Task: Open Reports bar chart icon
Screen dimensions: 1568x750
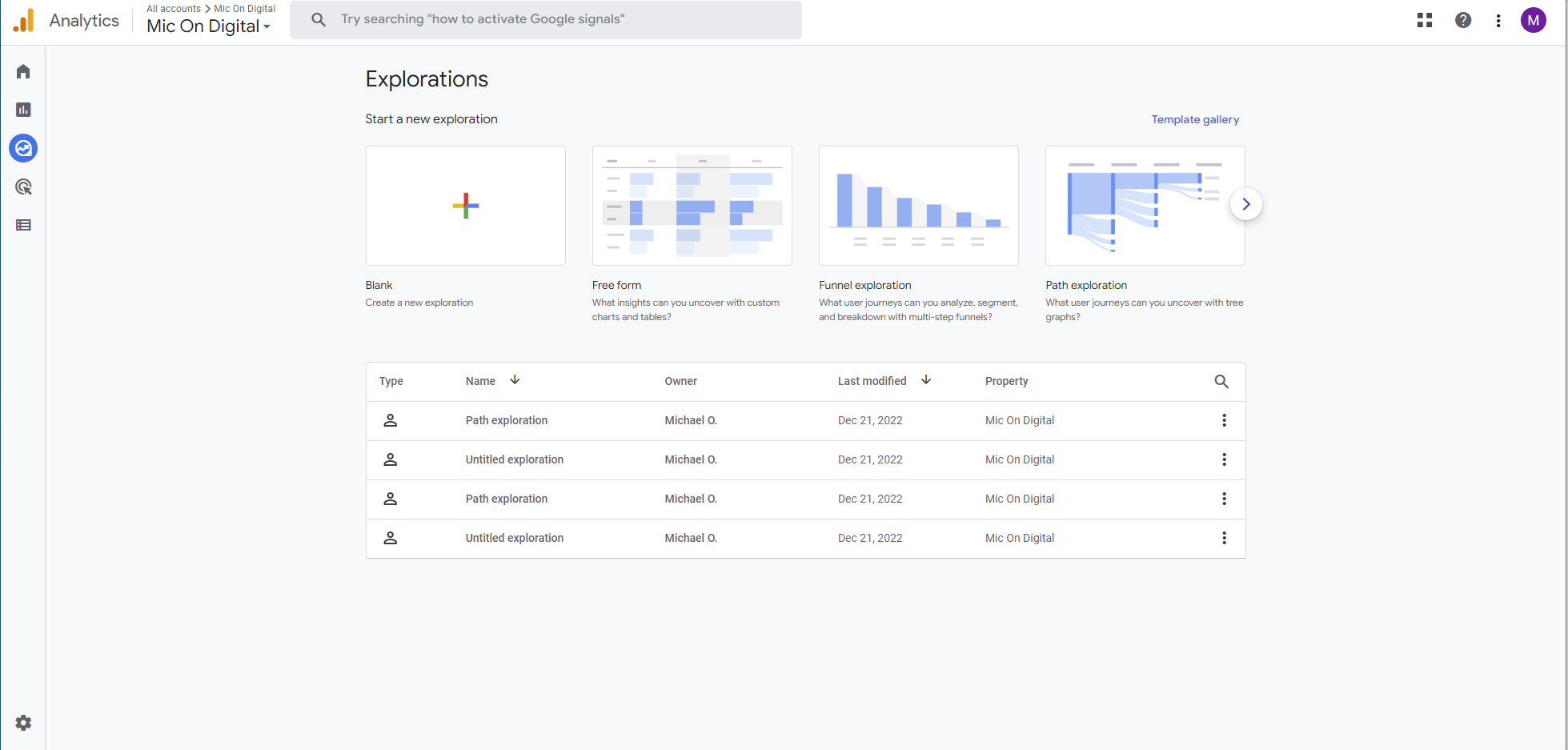Action: (x=23, y=110)
